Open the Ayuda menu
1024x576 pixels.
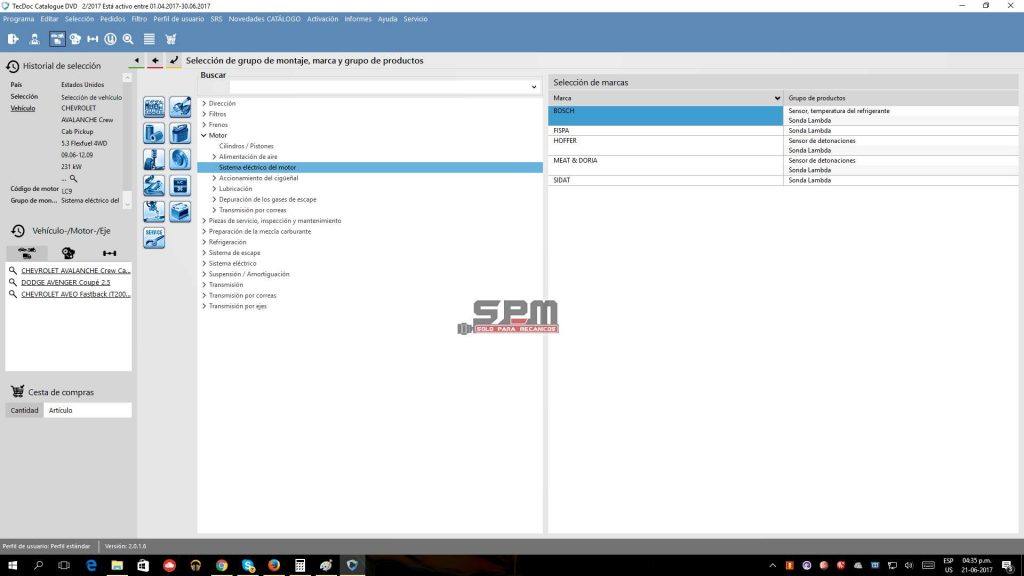click(x=387, y=19)
